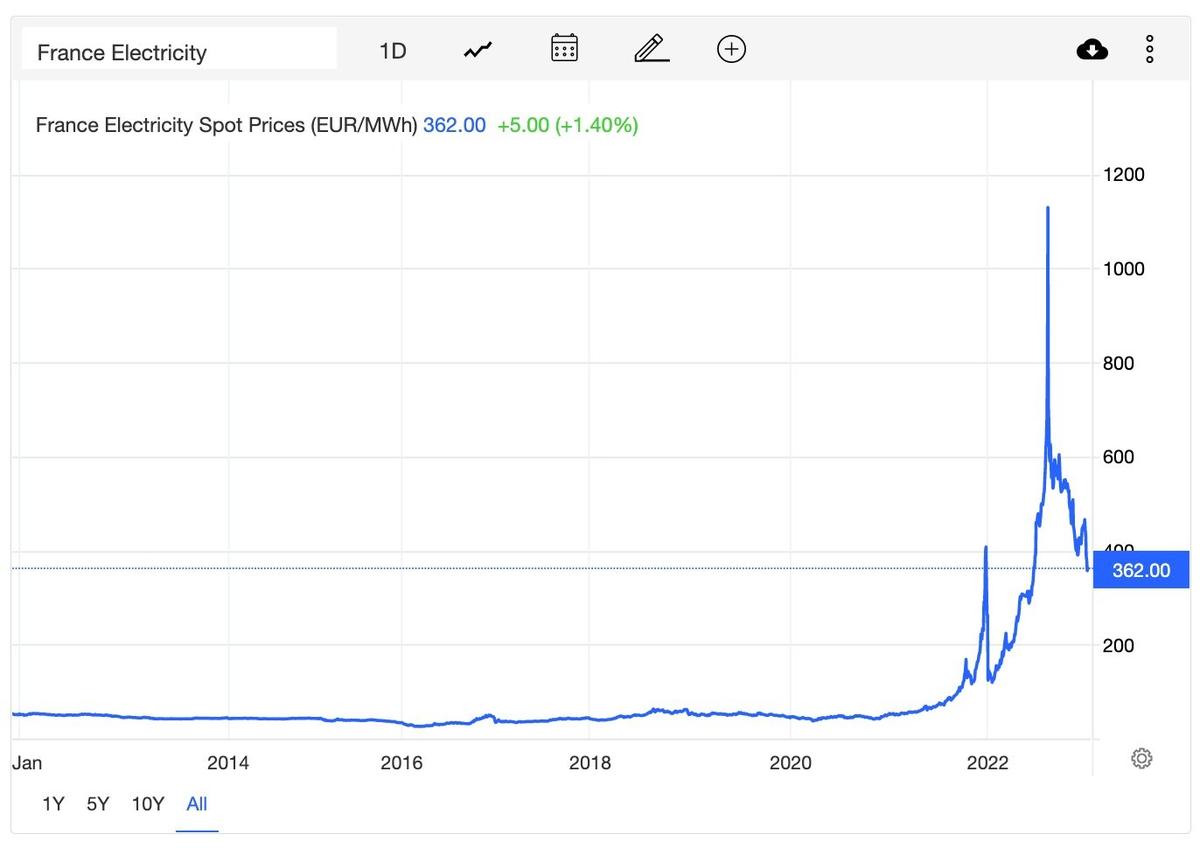
Task: Open the calendar date range picker
Action: pyautogui.click(x=563, y=47)
